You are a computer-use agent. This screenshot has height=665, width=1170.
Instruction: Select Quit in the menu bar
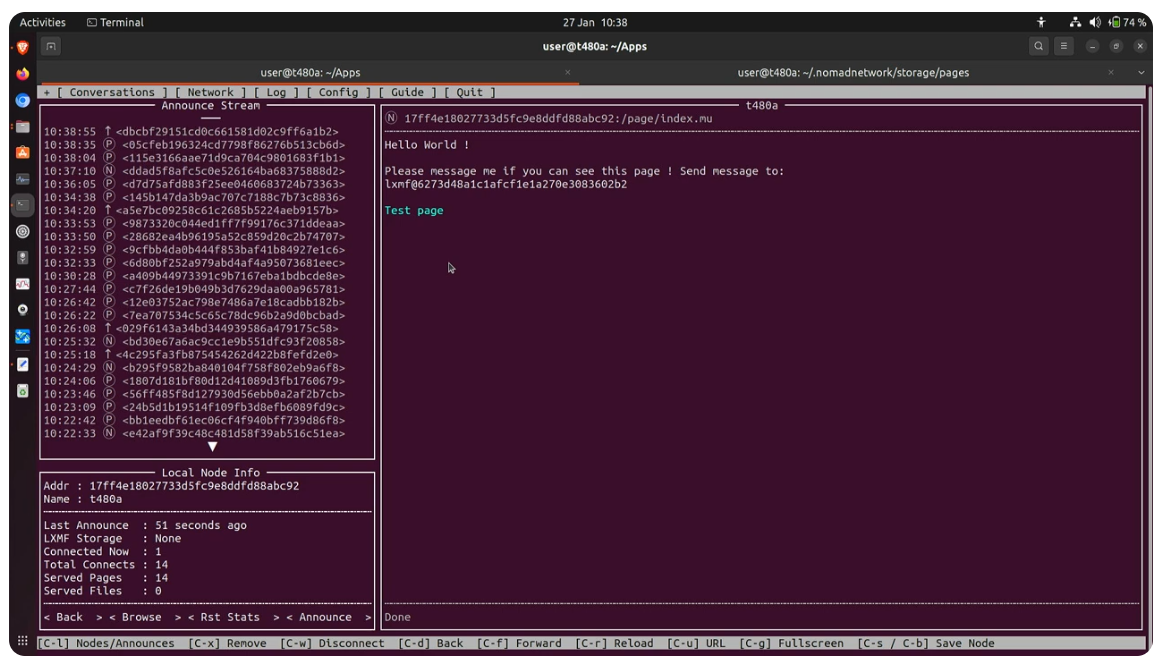tap(469, 93)
